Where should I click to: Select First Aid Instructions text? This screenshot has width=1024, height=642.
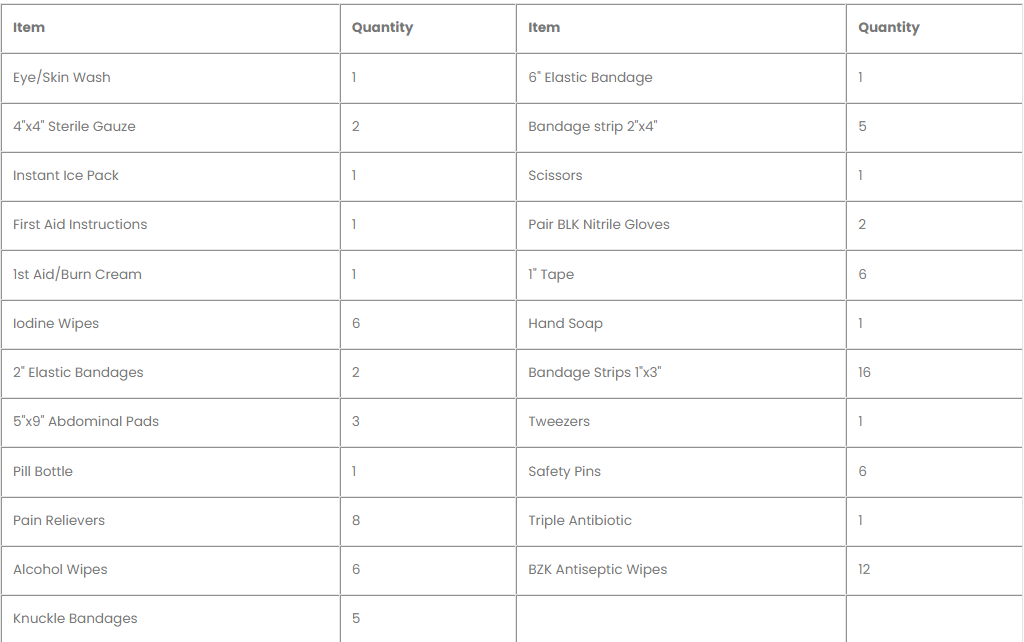click(x=80, y=224)
